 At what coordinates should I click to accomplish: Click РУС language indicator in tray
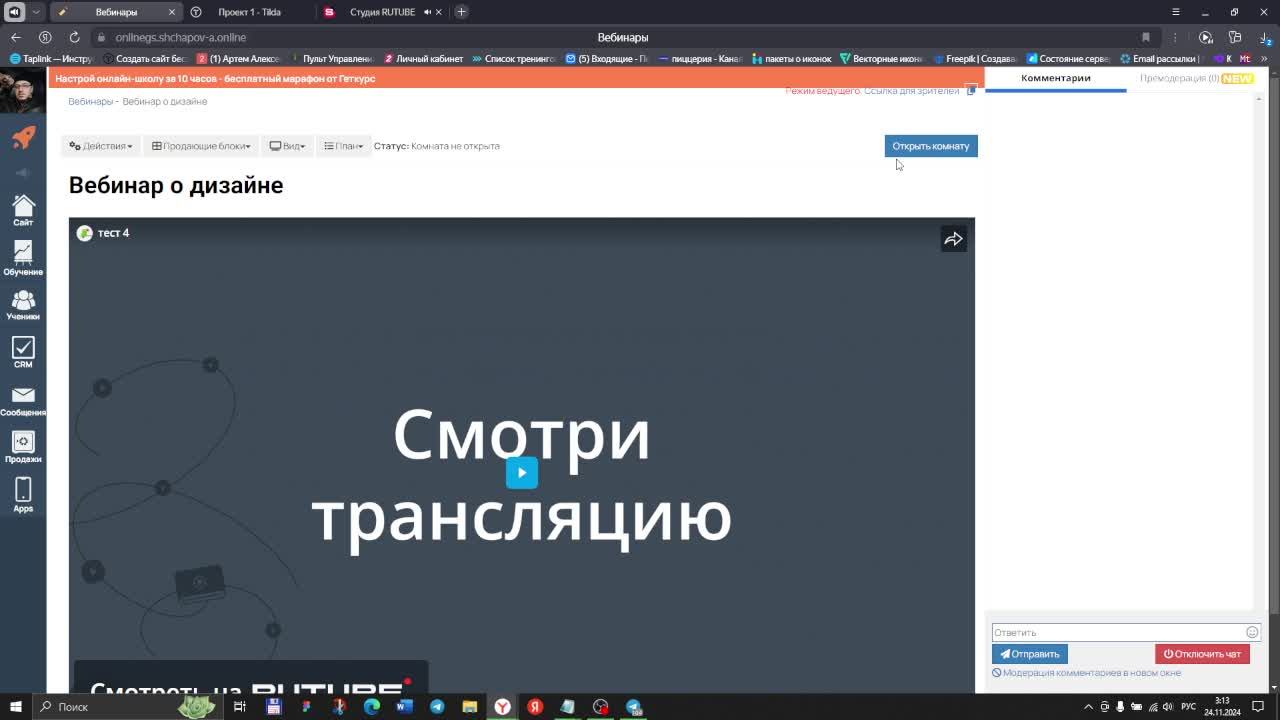click(x=1188, y=707)
